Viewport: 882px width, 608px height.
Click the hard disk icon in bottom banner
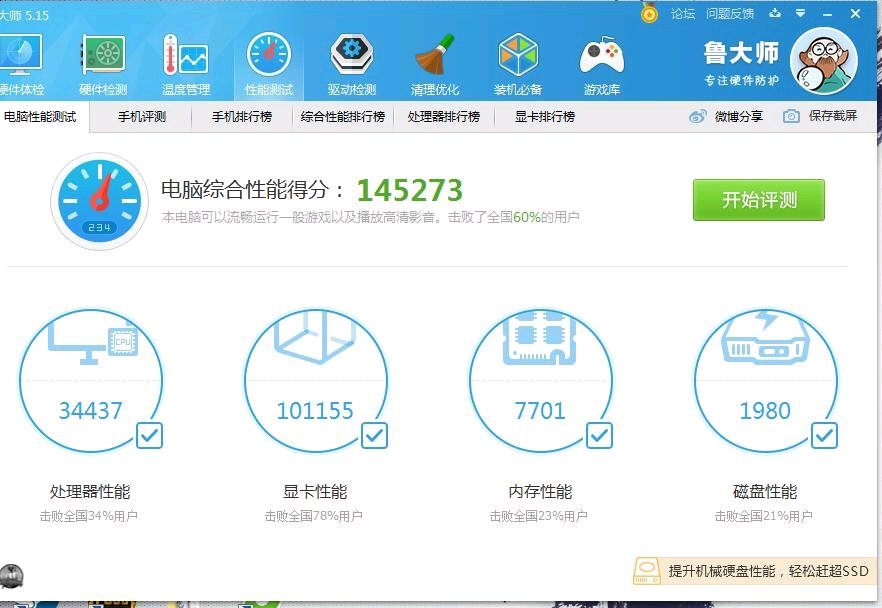tap(647, 571)
